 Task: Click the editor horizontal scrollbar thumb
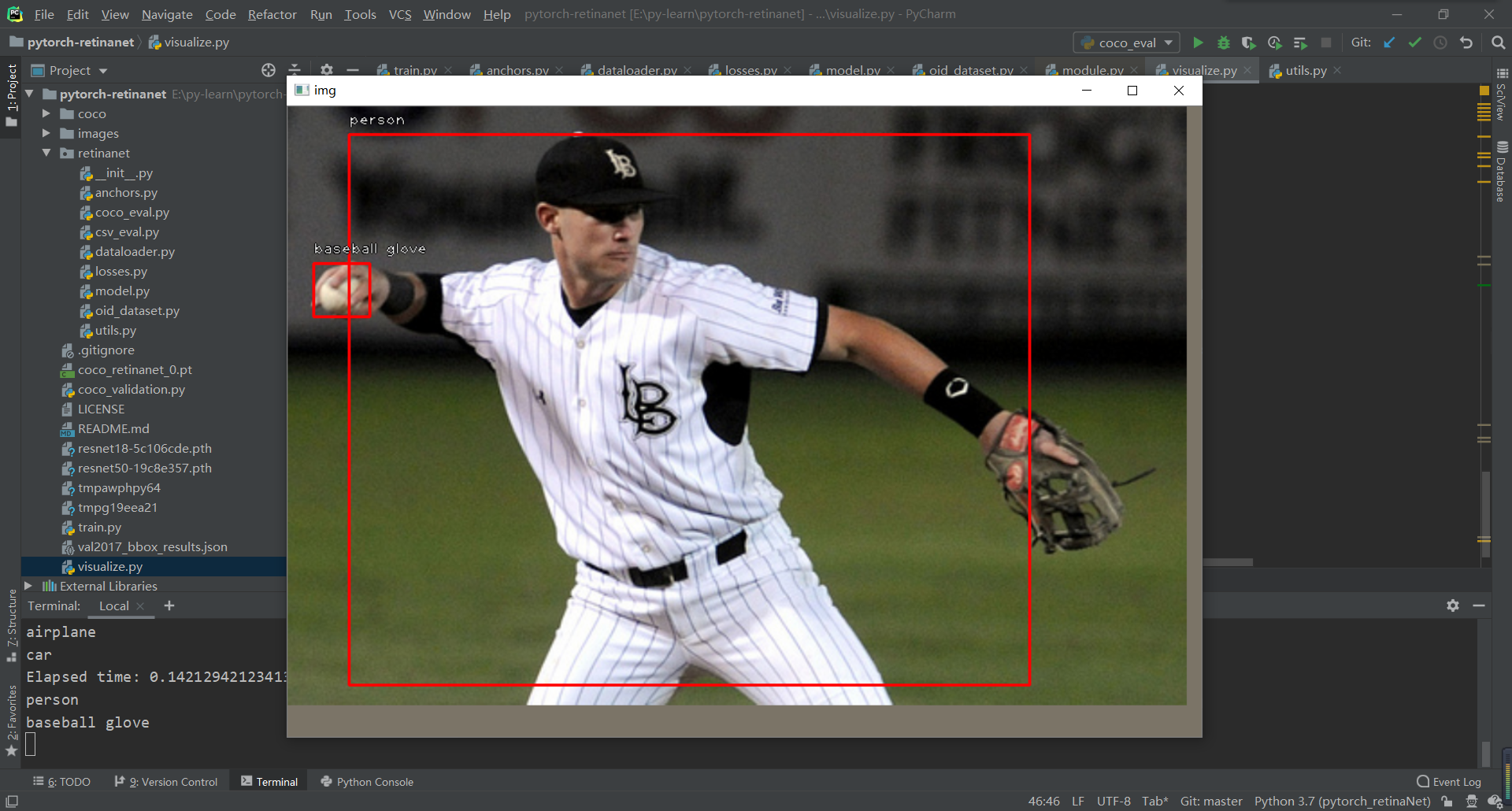pyautogui.click(x=1228, y=562)
